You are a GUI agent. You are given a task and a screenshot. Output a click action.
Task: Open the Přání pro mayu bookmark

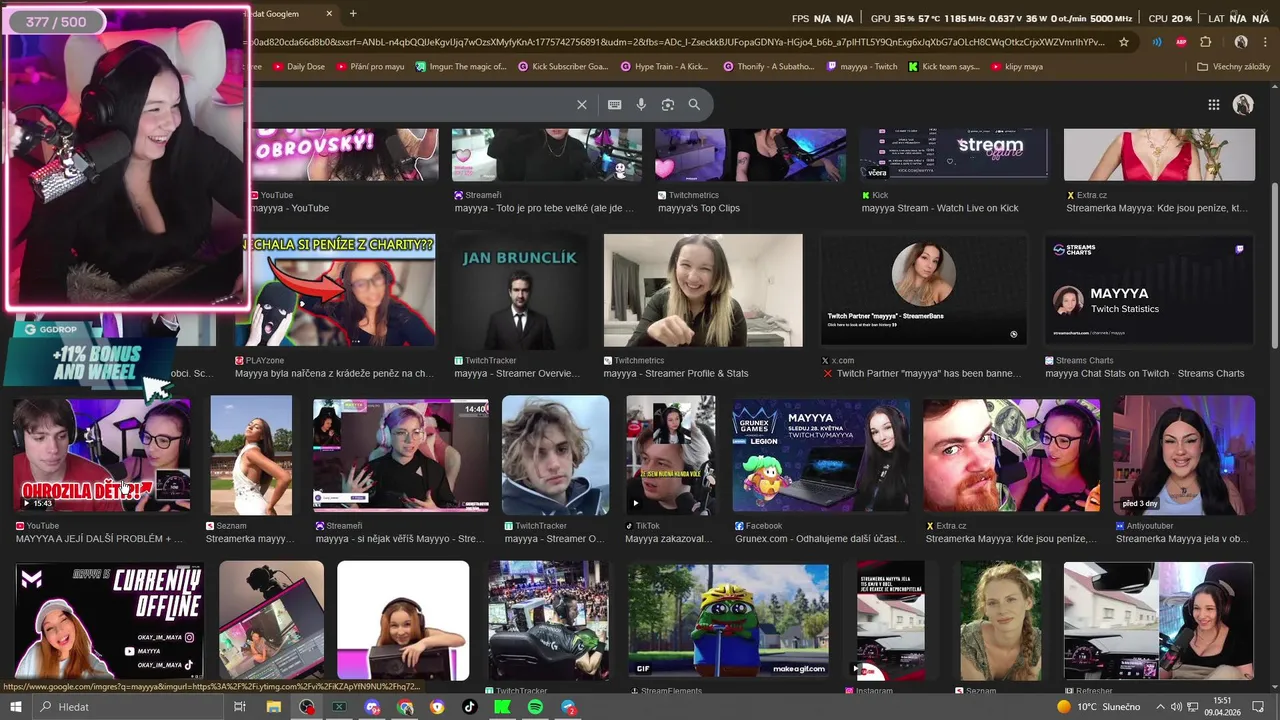coord(370,67)
